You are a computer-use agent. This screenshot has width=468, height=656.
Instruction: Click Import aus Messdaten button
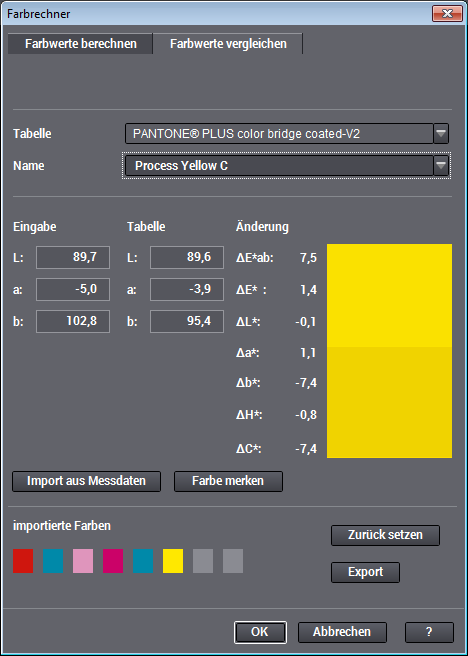point(87,481)
